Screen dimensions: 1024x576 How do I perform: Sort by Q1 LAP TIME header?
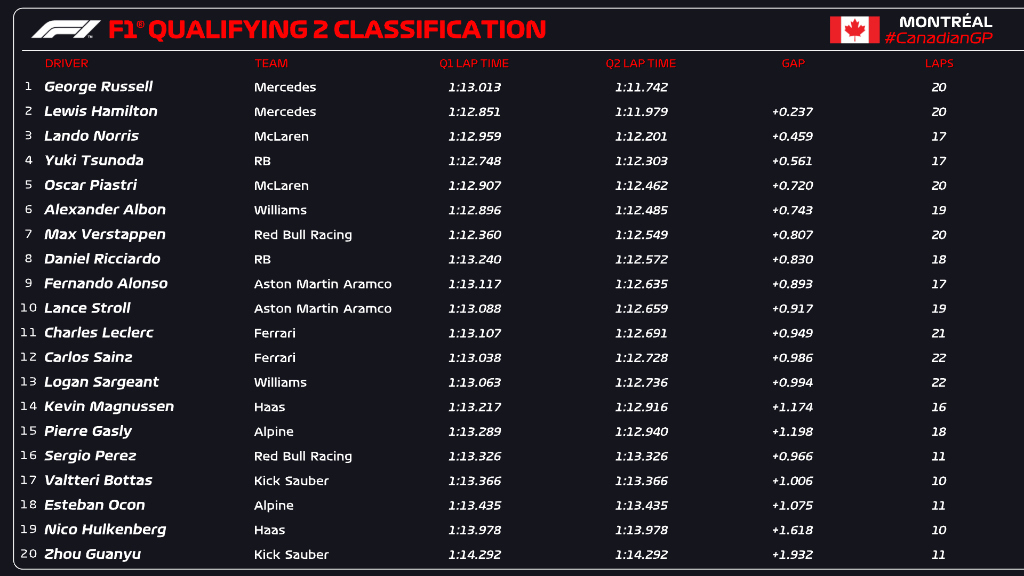click(x=474, y=63)
